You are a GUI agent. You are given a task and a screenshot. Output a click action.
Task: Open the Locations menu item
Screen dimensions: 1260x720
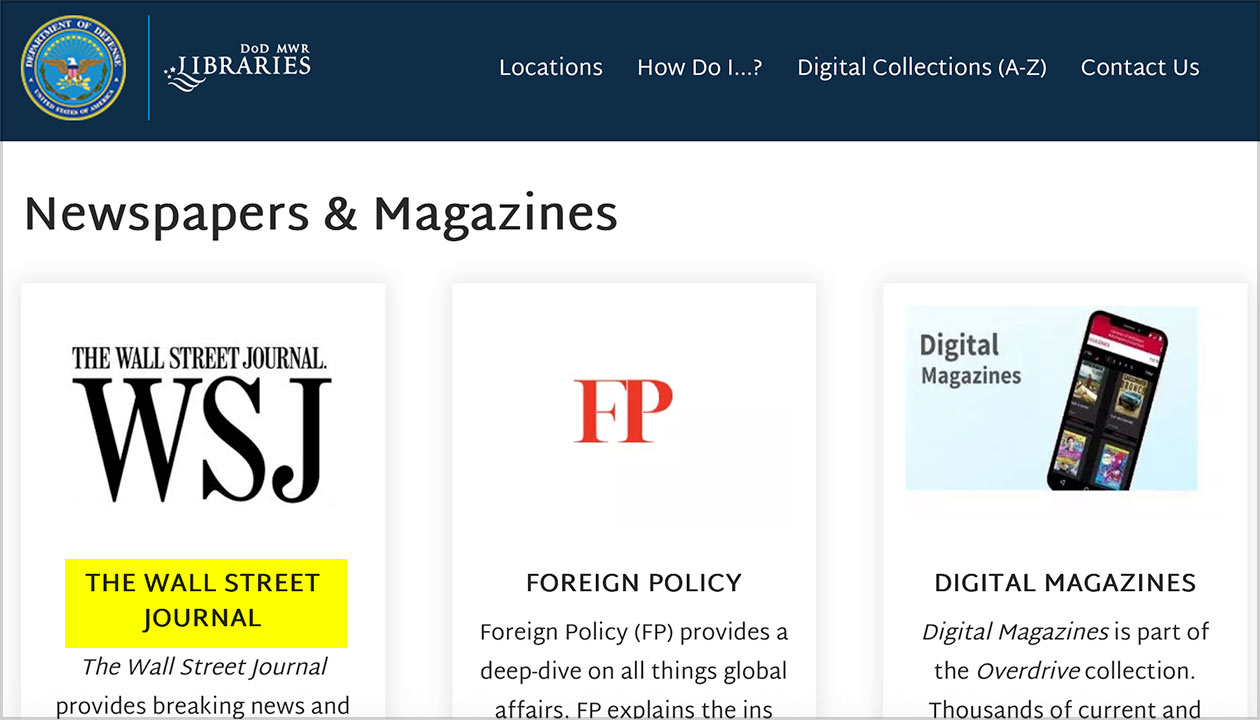coord(551,68)
